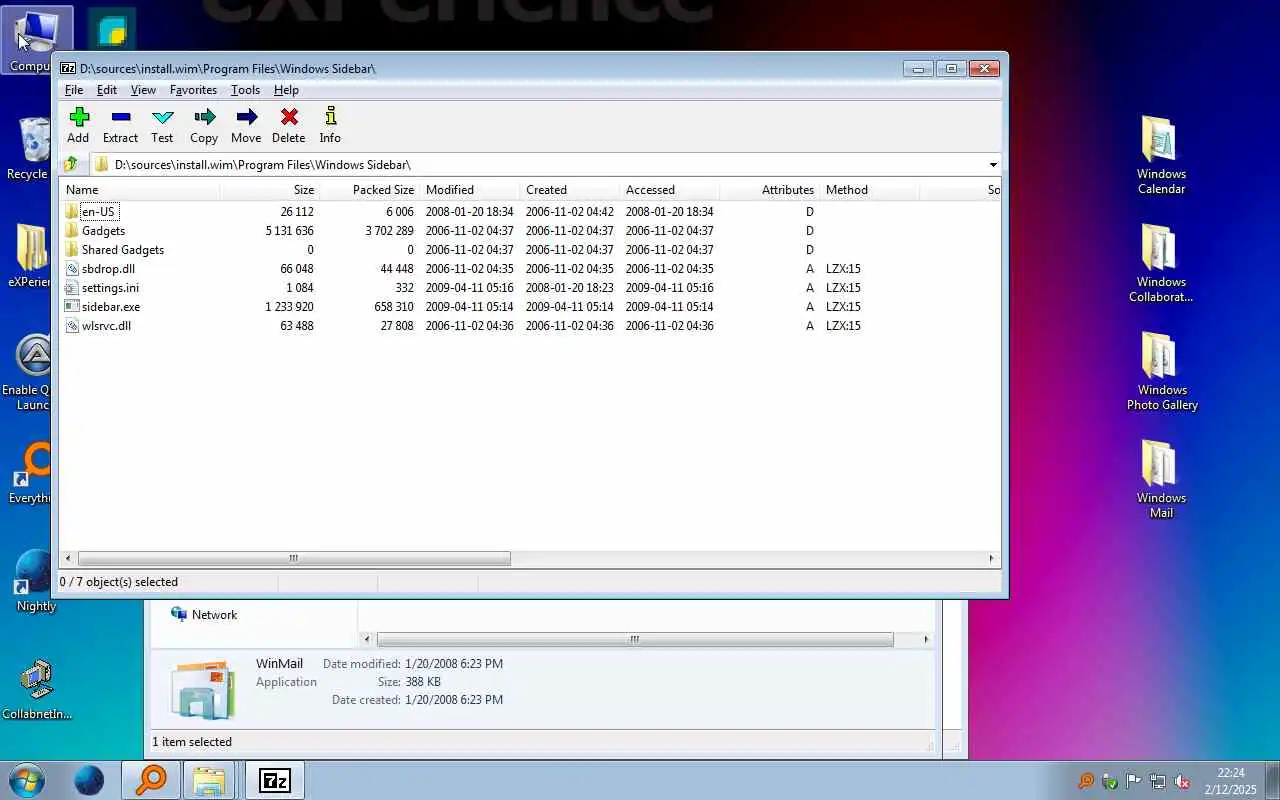The image size is (1280, 800).
Task: Click the 7-Zip scrollbar left arrow
Action: pos(68,559)
